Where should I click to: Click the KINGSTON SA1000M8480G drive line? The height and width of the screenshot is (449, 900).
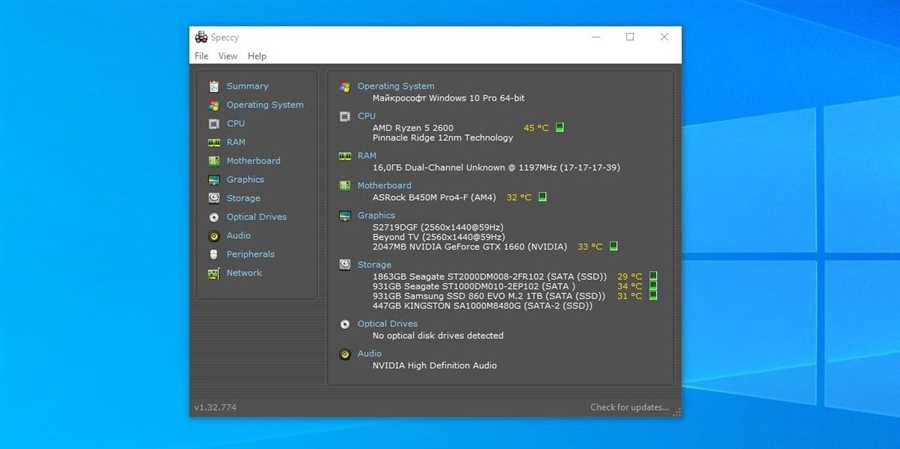click(x=482, y=306)
